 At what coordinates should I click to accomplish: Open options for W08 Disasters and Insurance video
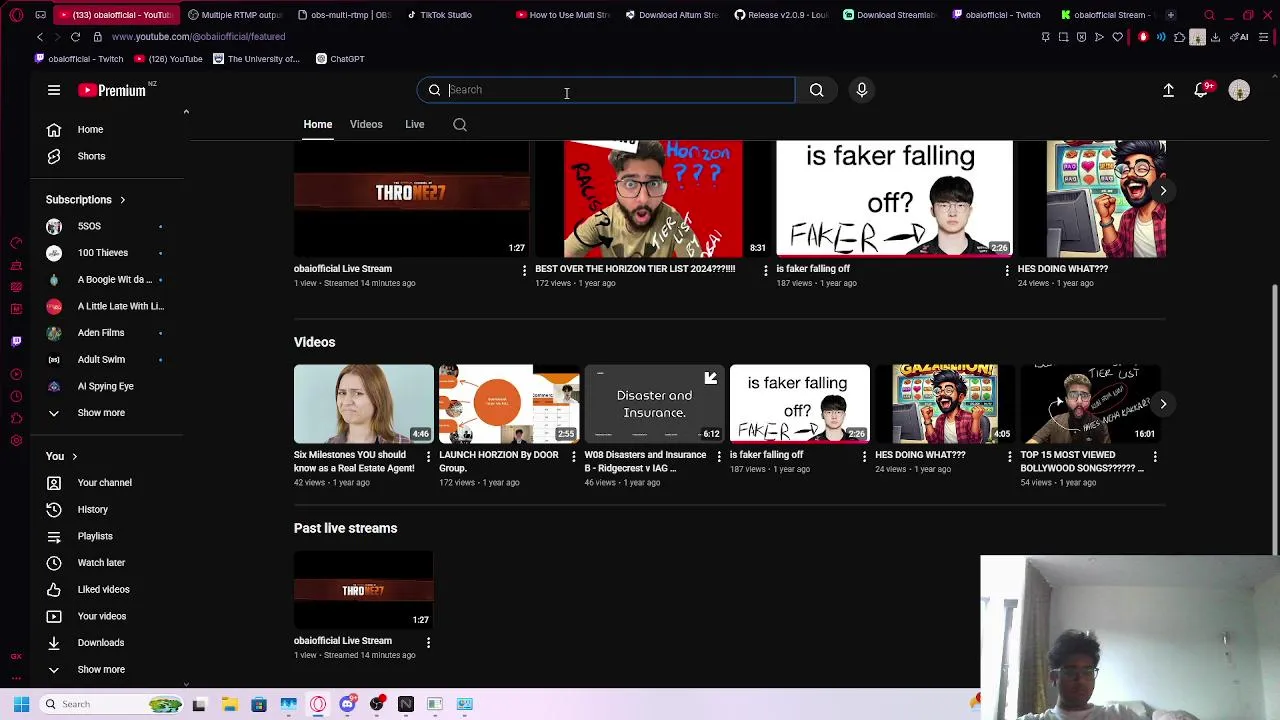719,456
